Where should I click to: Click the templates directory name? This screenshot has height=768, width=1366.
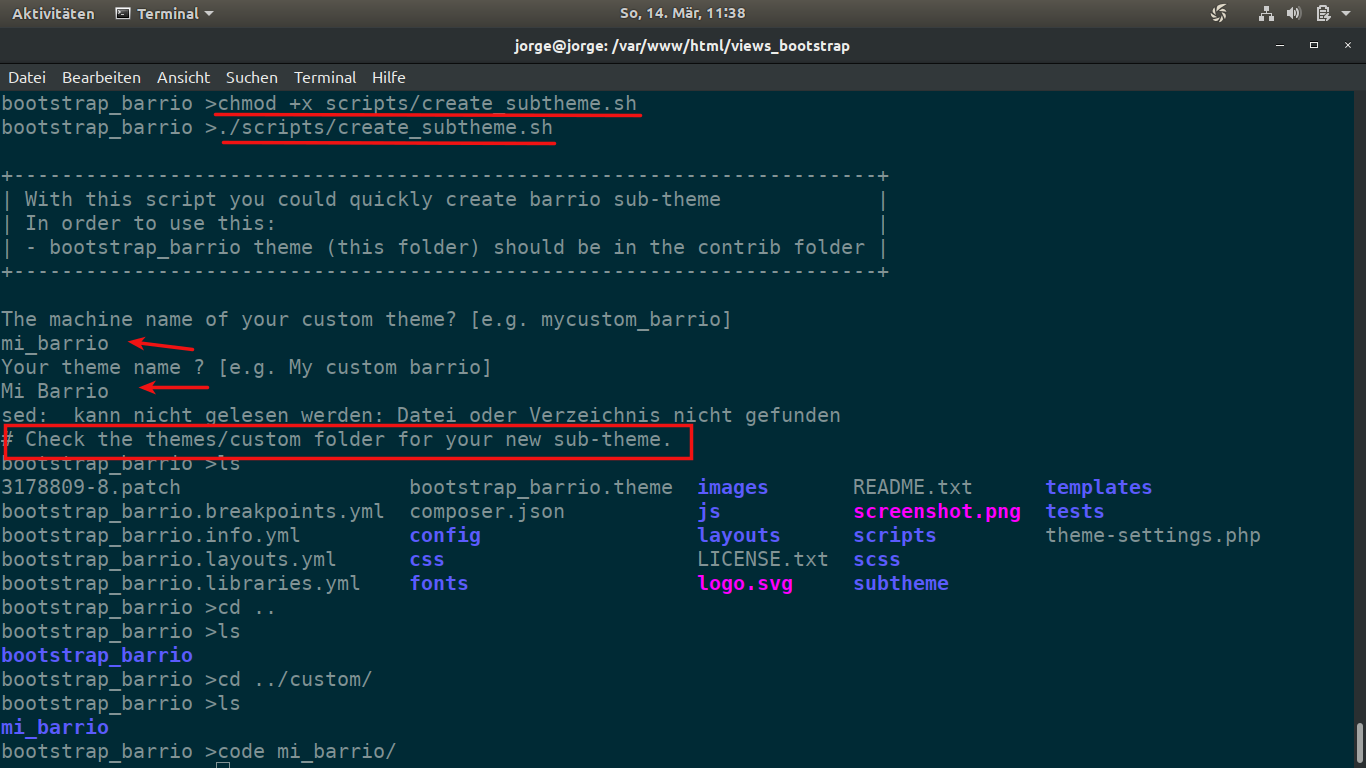[1099, 487]
